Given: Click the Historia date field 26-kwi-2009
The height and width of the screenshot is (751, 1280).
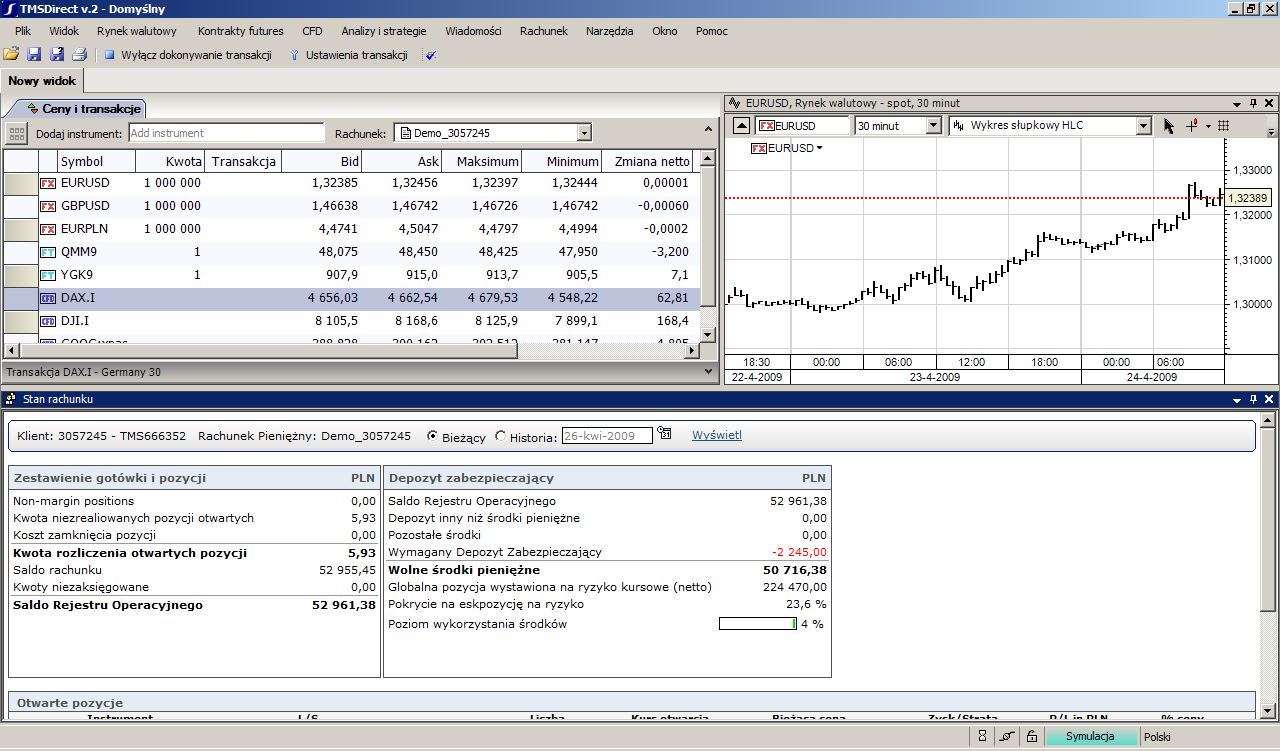Looking at the screenshot, I should coord(607,435).
